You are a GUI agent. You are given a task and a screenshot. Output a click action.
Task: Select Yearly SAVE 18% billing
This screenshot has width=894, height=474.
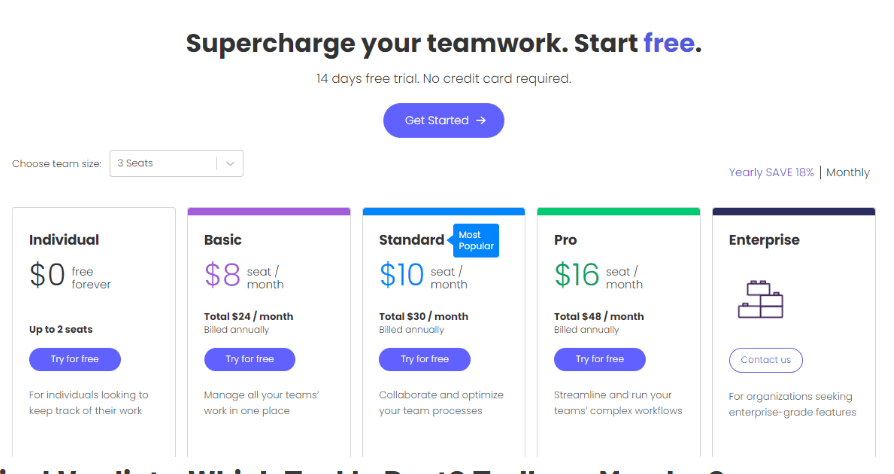tap(771, 172)
